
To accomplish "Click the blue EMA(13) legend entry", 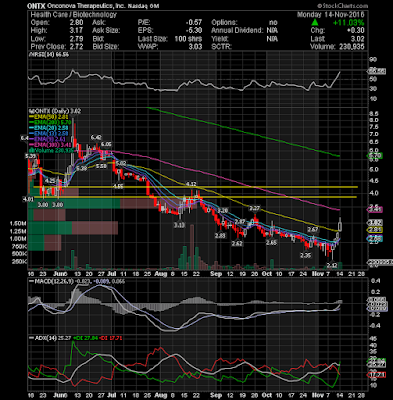I will pyautogui.click(x=49, y=133).
